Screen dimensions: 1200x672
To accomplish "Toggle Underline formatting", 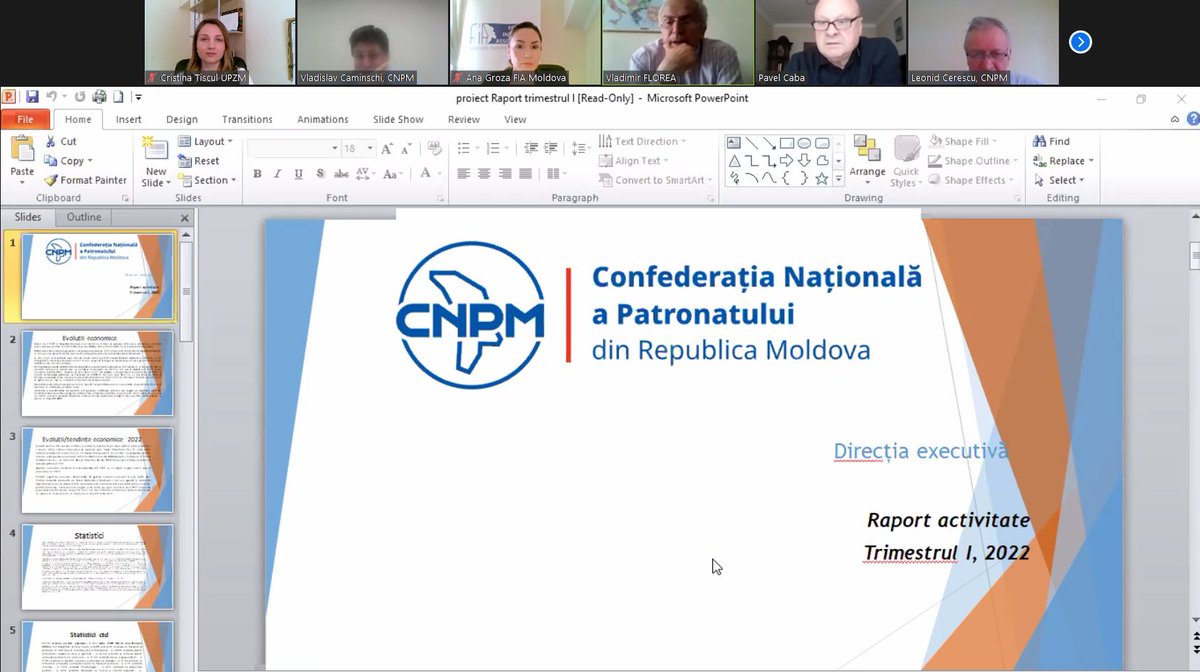I will 298,174.
